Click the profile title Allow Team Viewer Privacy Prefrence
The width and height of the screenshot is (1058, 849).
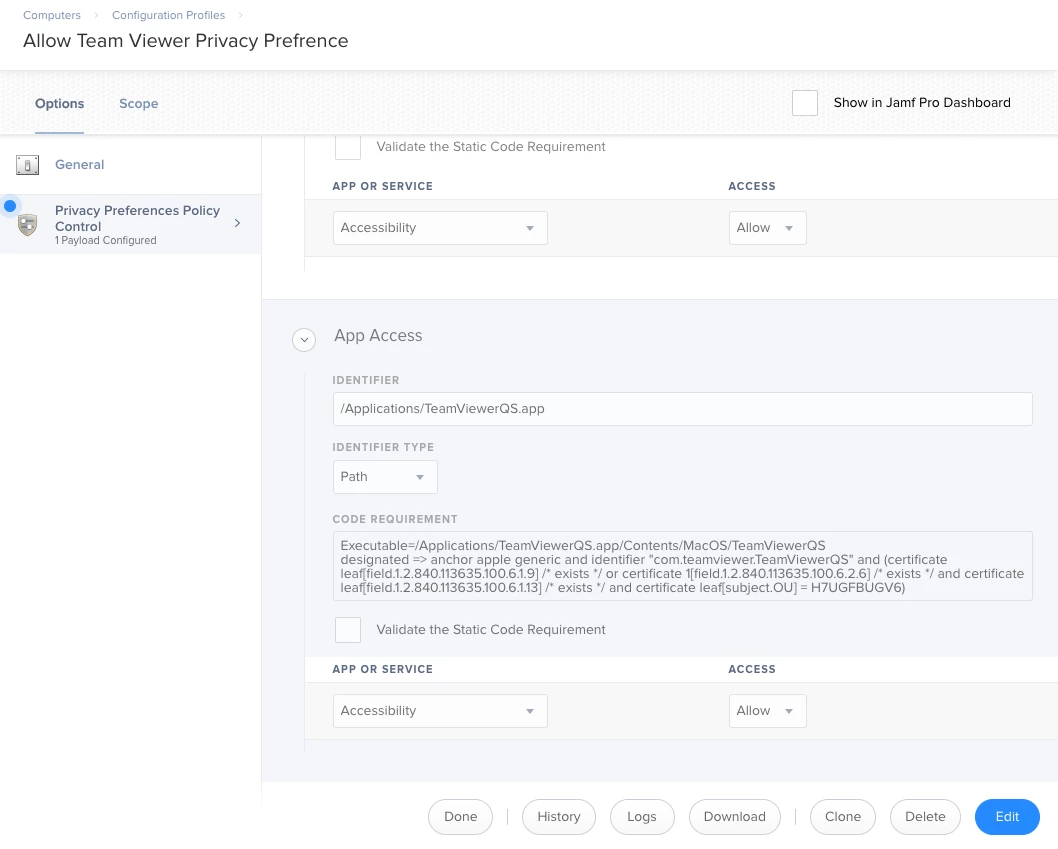coord(186,40)
